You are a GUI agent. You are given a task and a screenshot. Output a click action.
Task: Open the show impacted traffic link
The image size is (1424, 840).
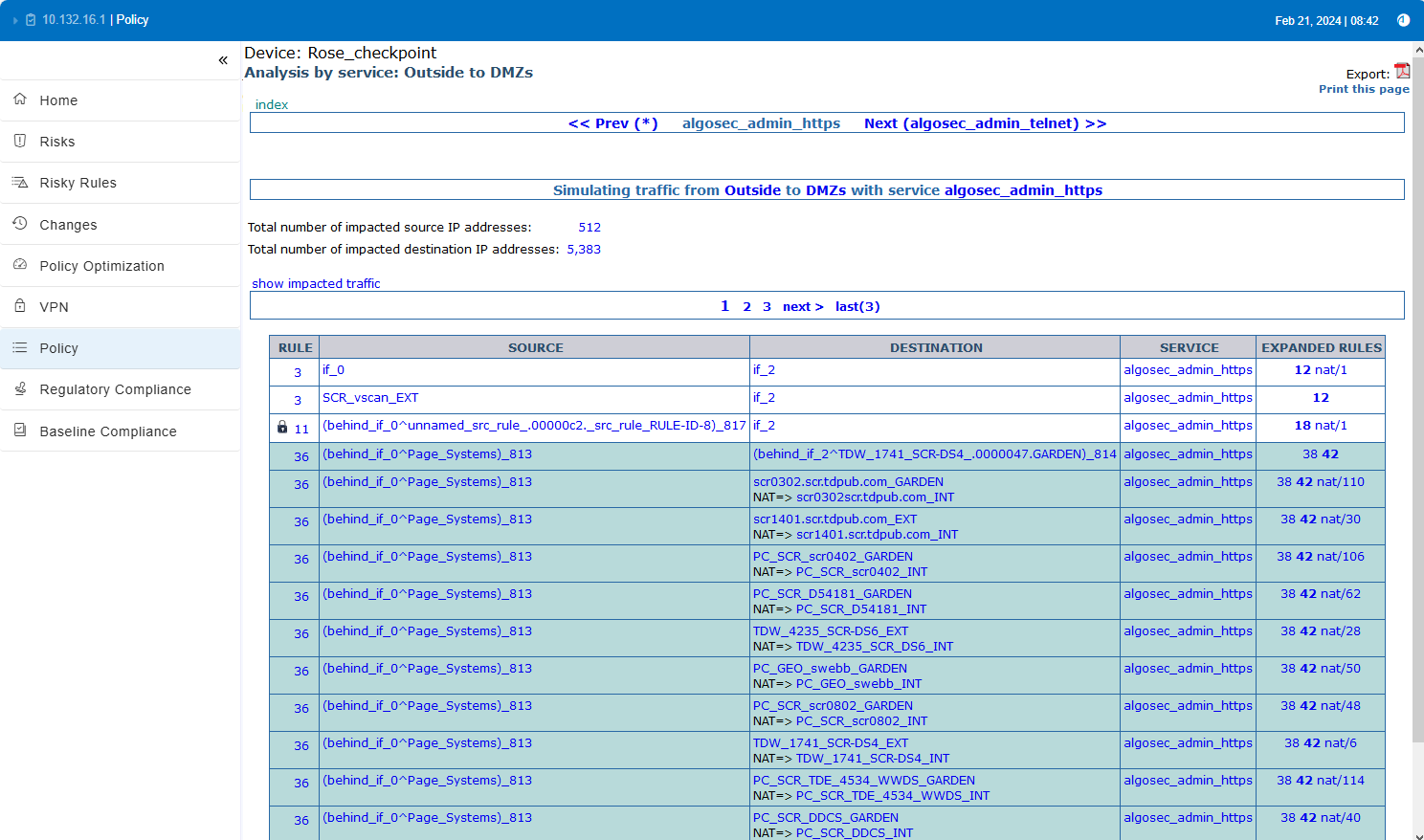316,284
